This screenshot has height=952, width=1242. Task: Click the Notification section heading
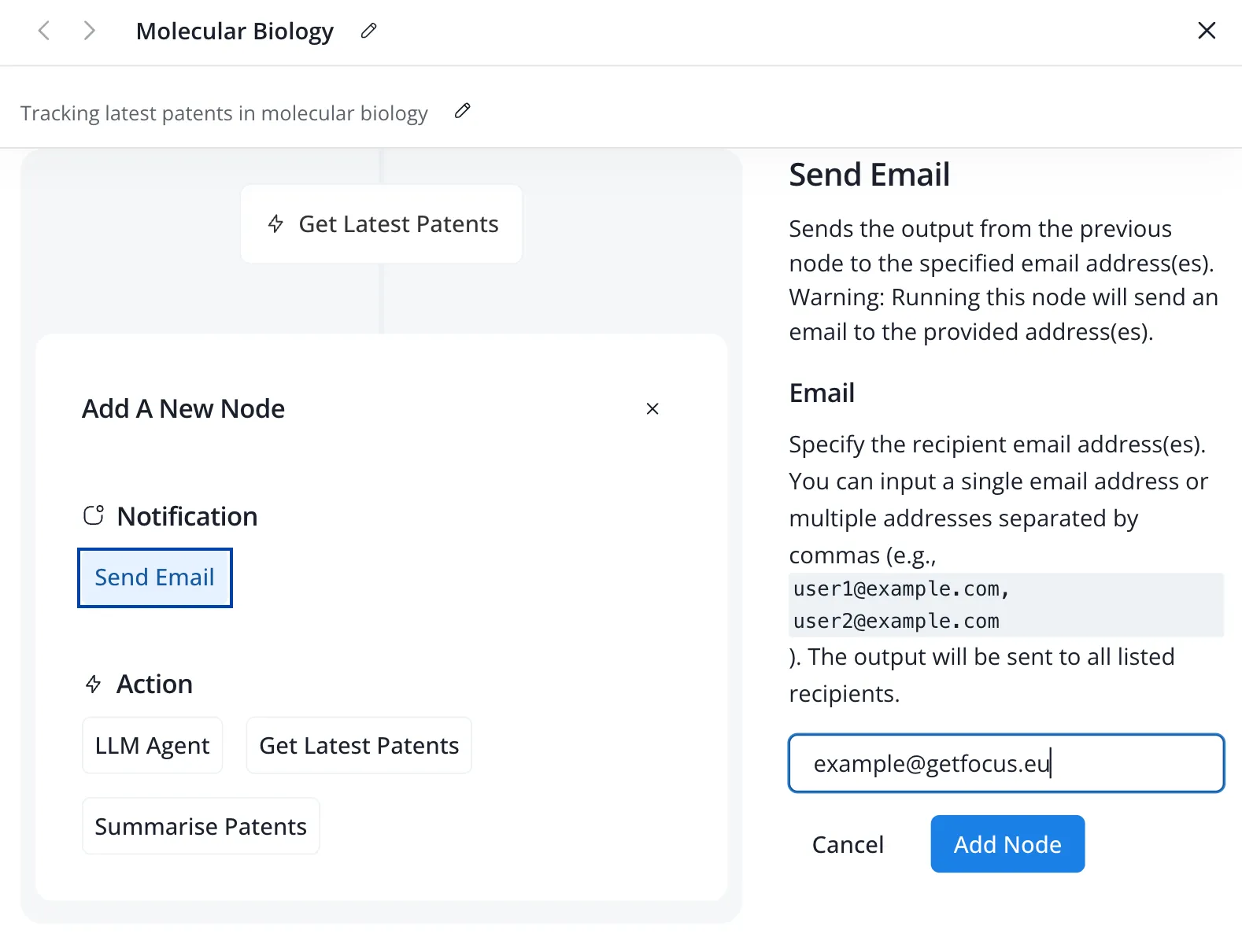pos(187,516)
